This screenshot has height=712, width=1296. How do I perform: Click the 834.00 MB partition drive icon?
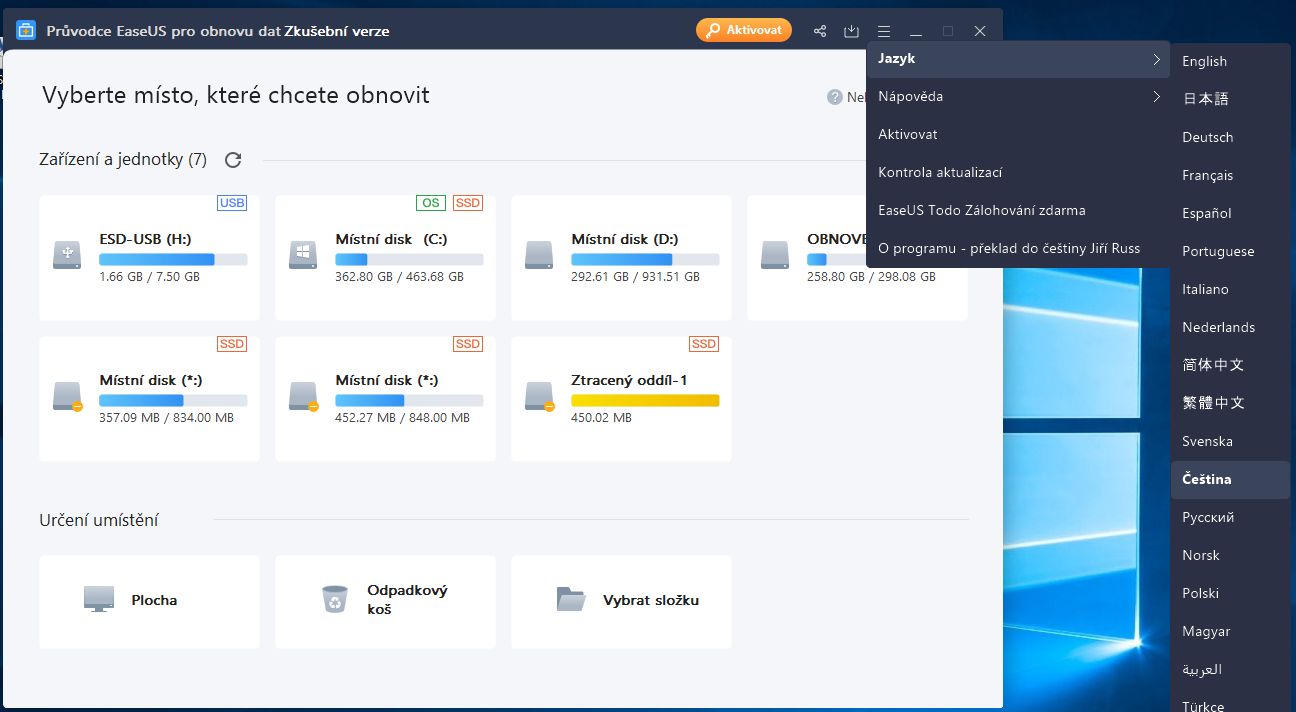67,395
